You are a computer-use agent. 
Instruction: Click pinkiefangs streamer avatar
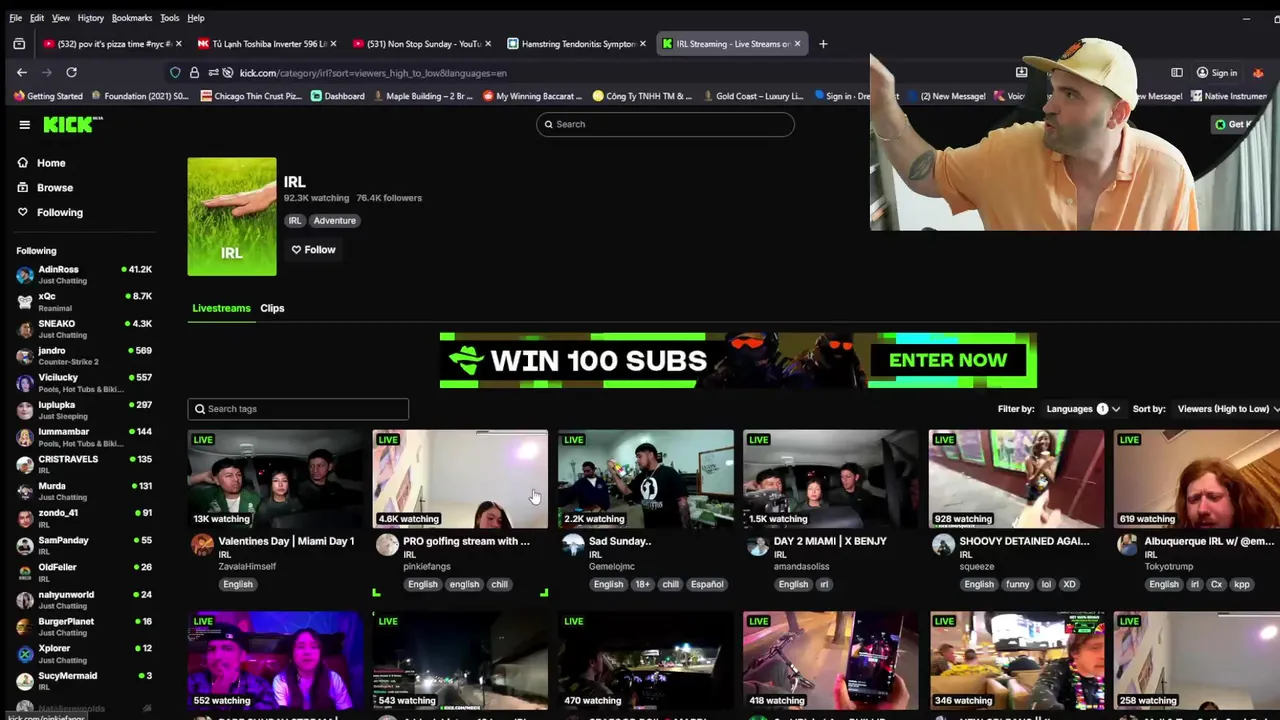pos(387,544)
